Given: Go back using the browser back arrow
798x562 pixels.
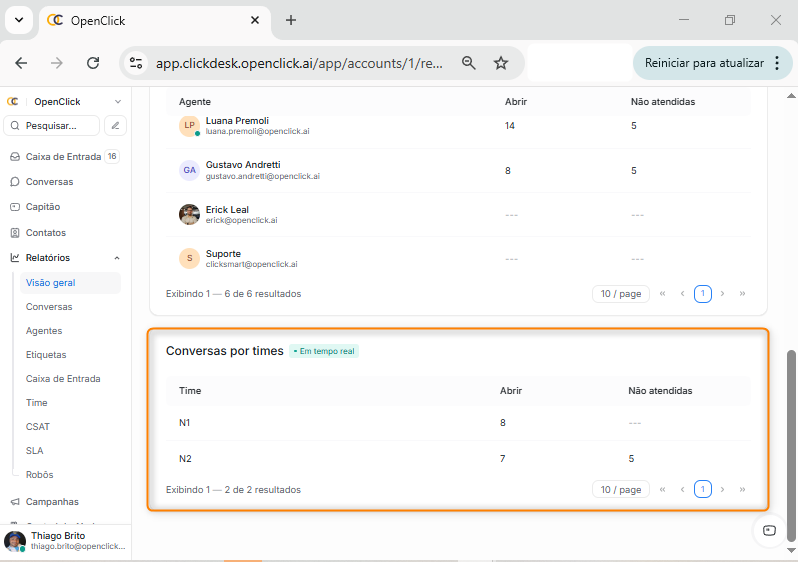Looking at the screenshot, I should (21, 63).
